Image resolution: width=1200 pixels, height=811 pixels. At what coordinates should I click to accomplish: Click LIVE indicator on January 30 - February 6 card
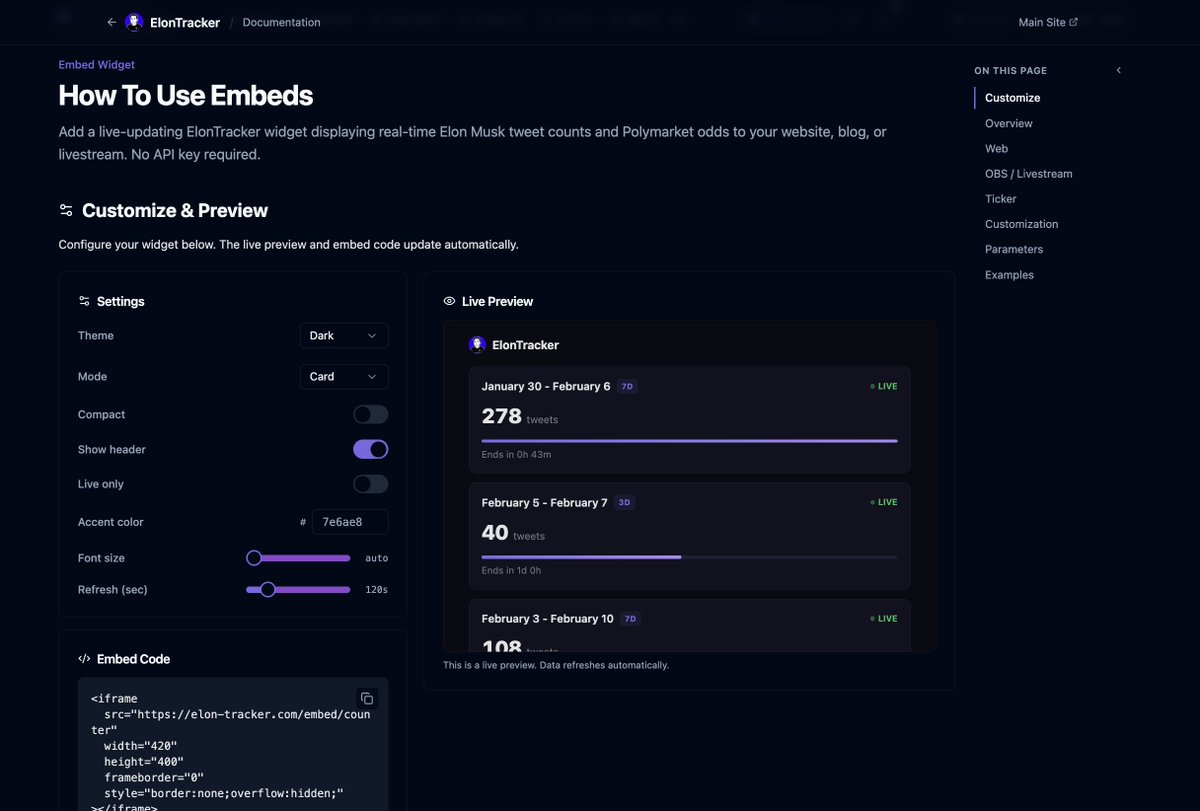884,386
